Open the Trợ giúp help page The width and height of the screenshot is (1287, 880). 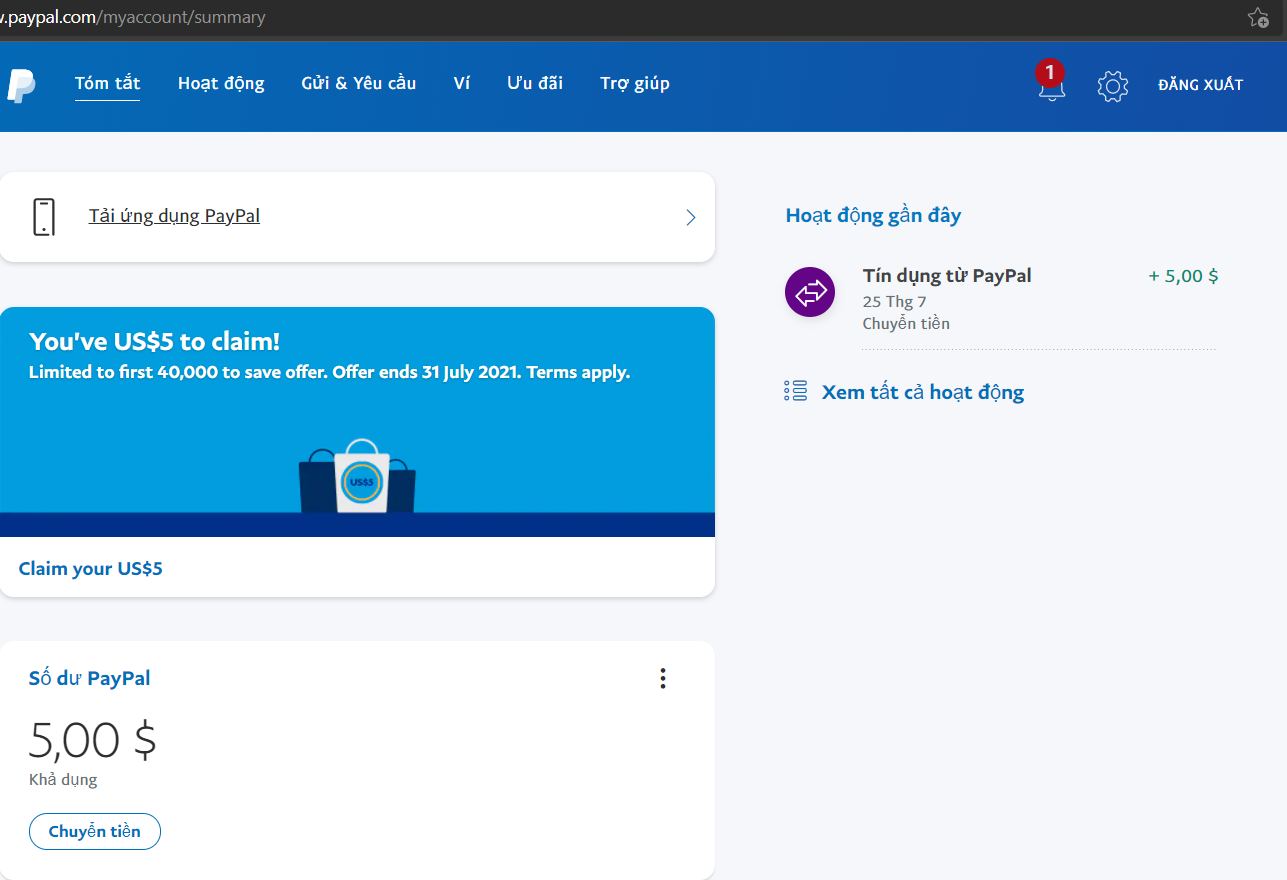(x=635, y=84)
